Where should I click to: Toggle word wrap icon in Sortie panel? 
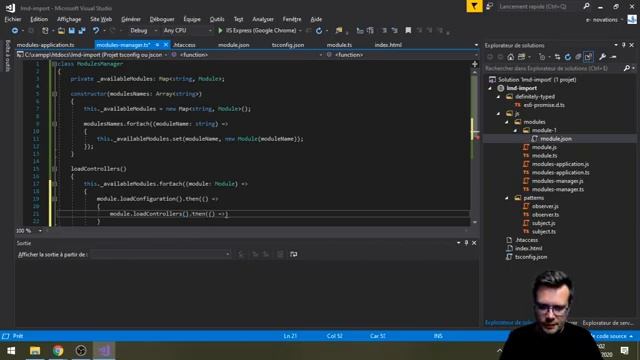coord(293,254)
